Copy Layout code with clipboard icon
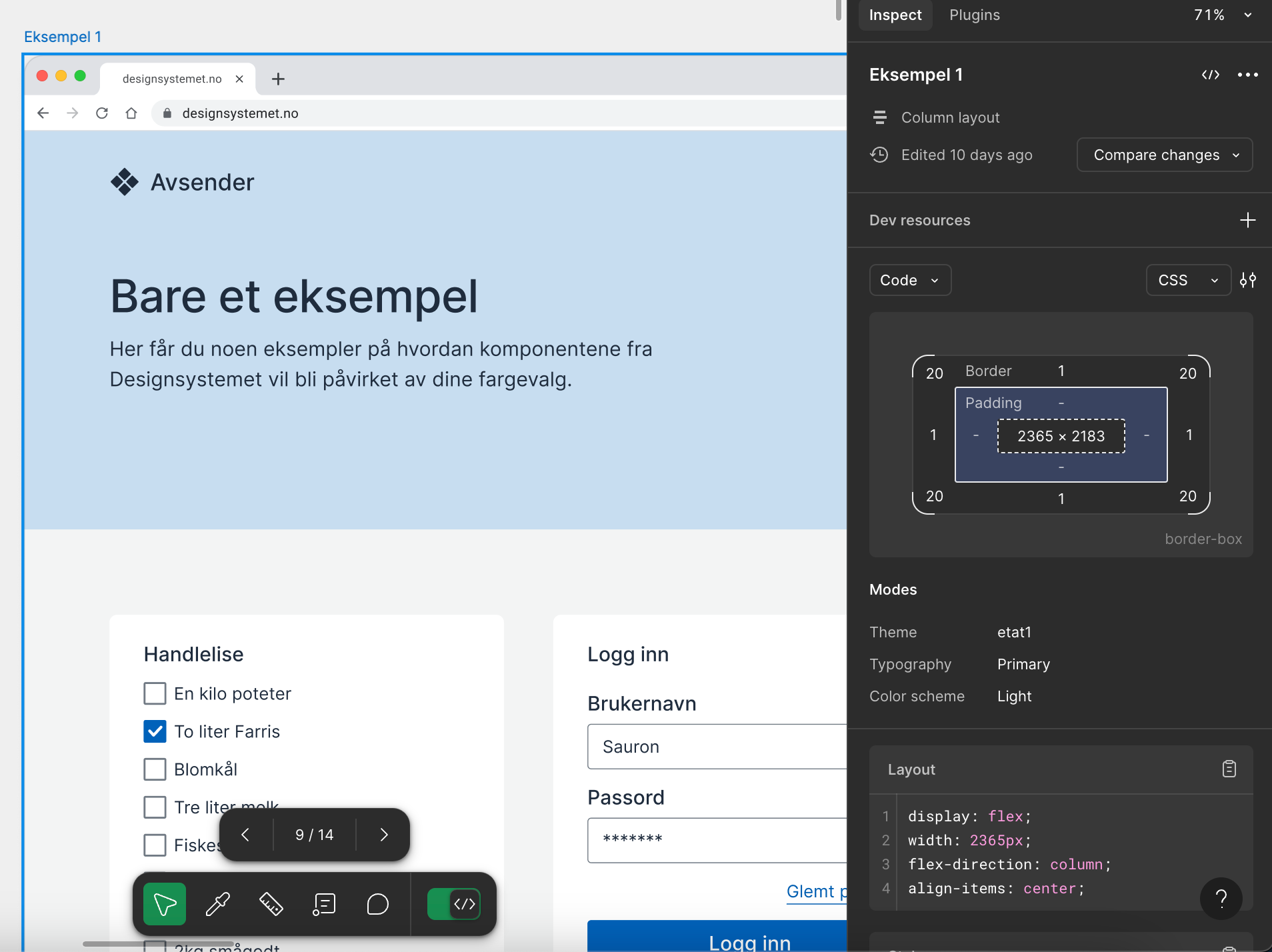This screenshot has width=1272, height=952. tap(1229, 769)
